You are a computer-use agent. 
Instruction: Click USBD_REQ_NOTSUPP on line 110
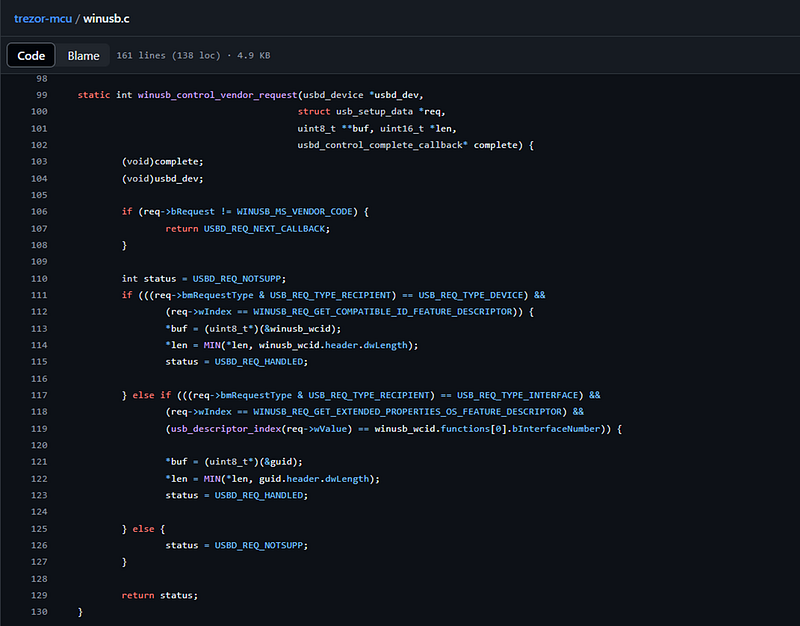coord(237,279)
